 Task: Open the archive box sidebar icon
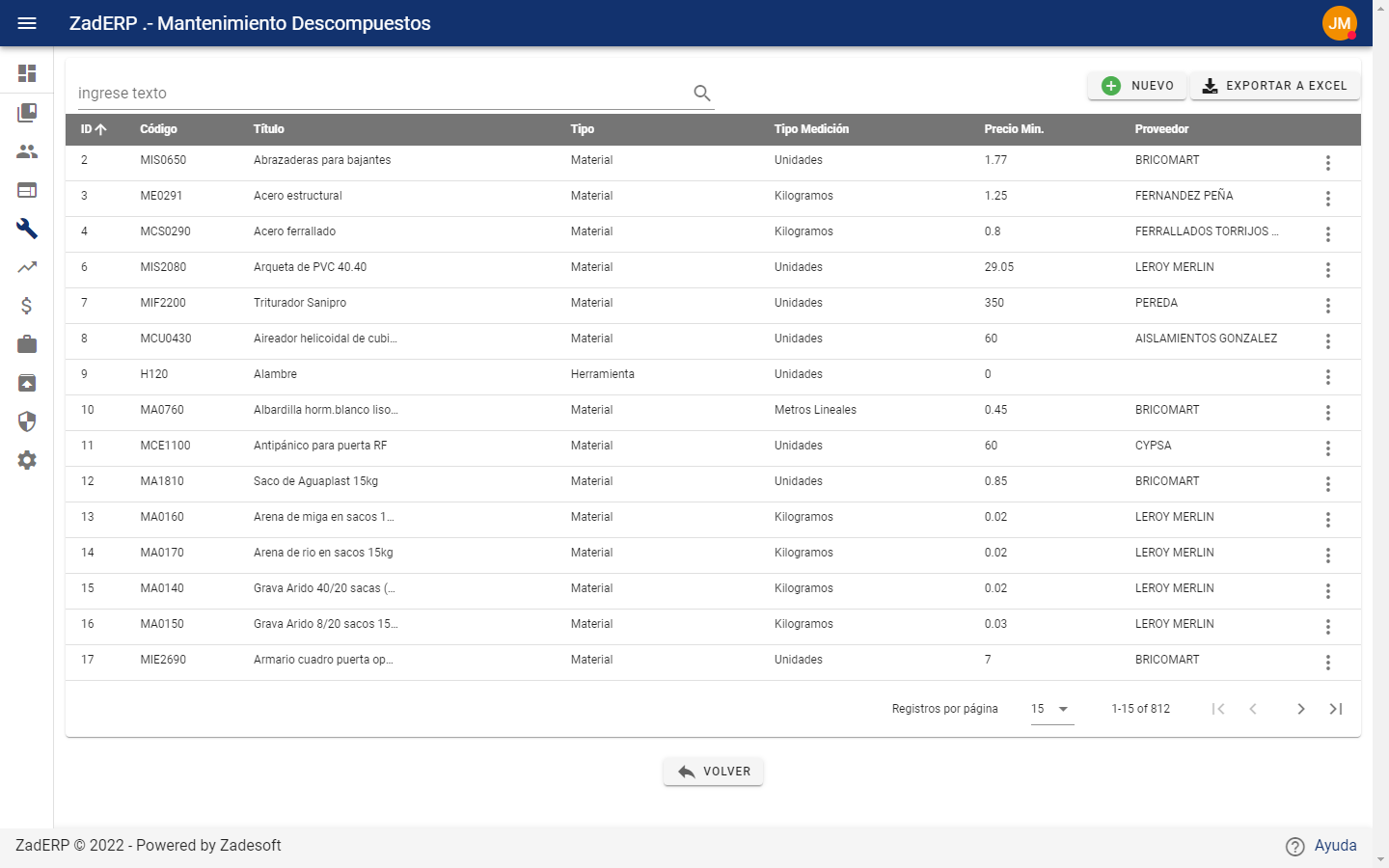coord(27,383)
